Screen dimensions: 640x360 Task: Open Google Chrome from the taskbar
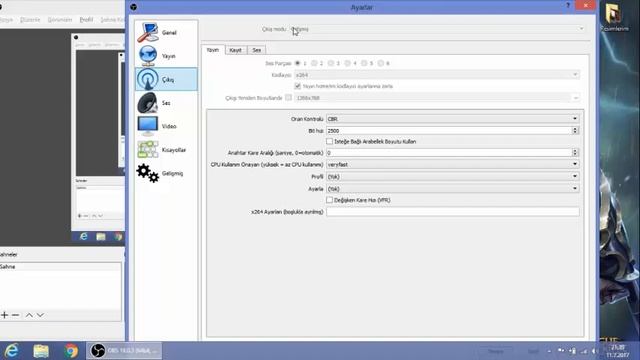click(71, 351)
